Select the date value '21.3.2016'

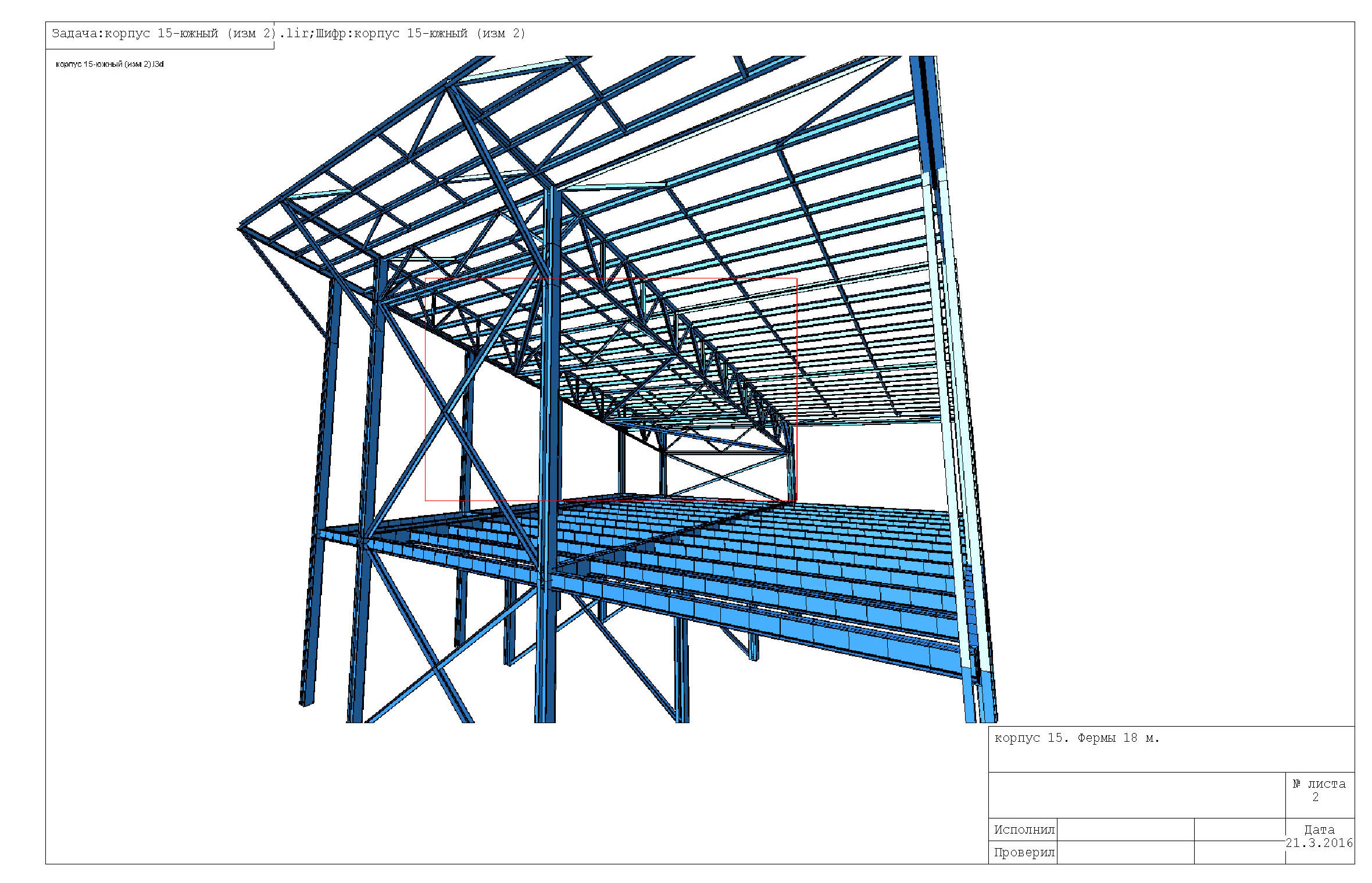(1319, 843)
